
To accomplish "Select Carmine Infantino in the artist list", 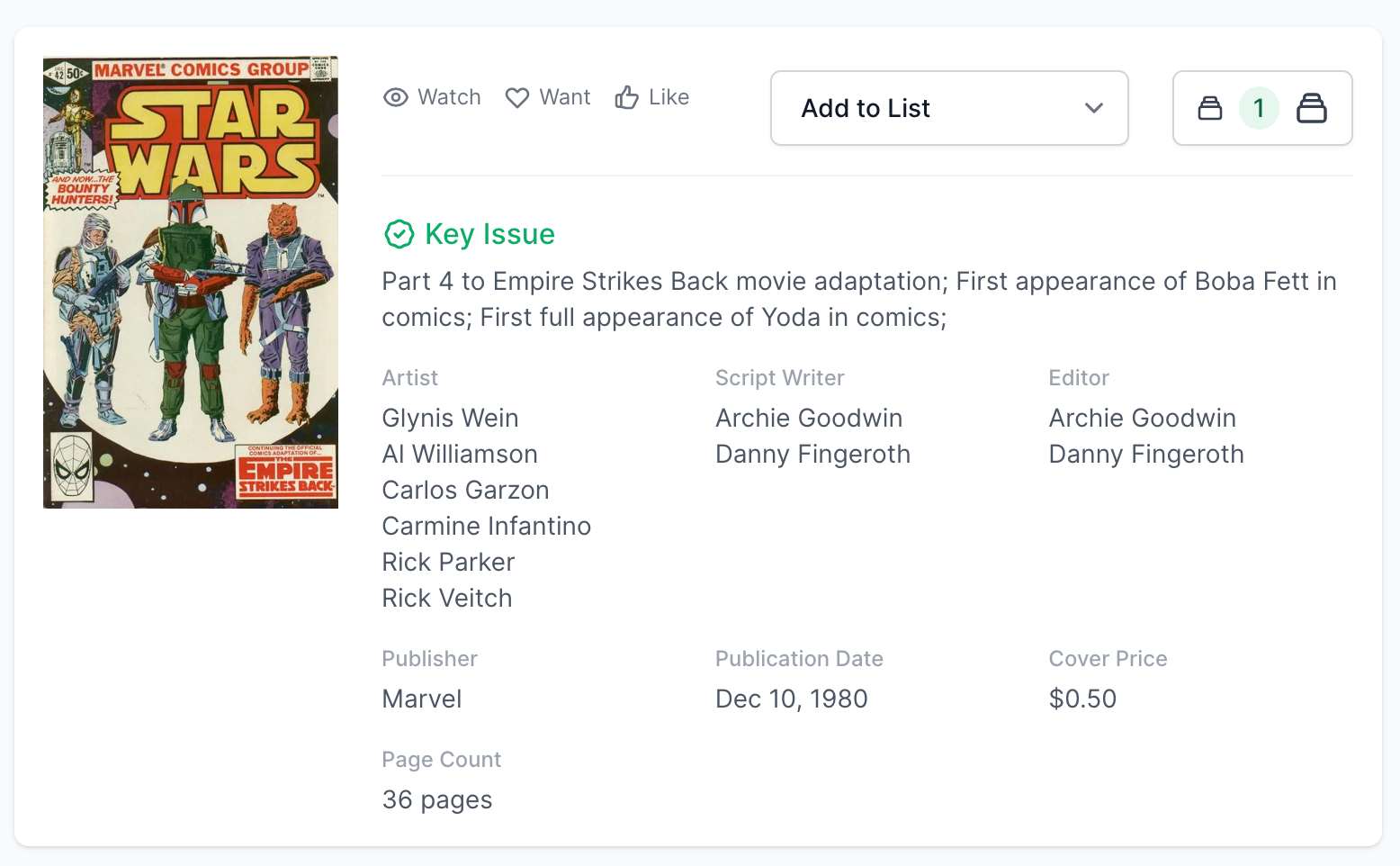I will pyautogui.click(x=486, y=526).
